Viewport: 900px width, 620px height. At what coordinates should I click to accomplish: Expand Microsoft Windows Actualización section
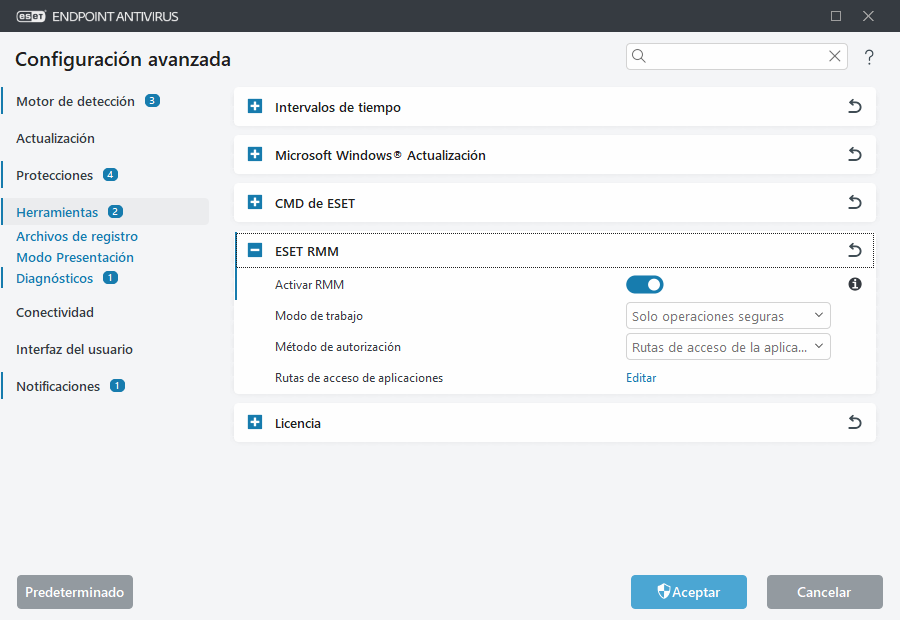[x=255, y=154]
